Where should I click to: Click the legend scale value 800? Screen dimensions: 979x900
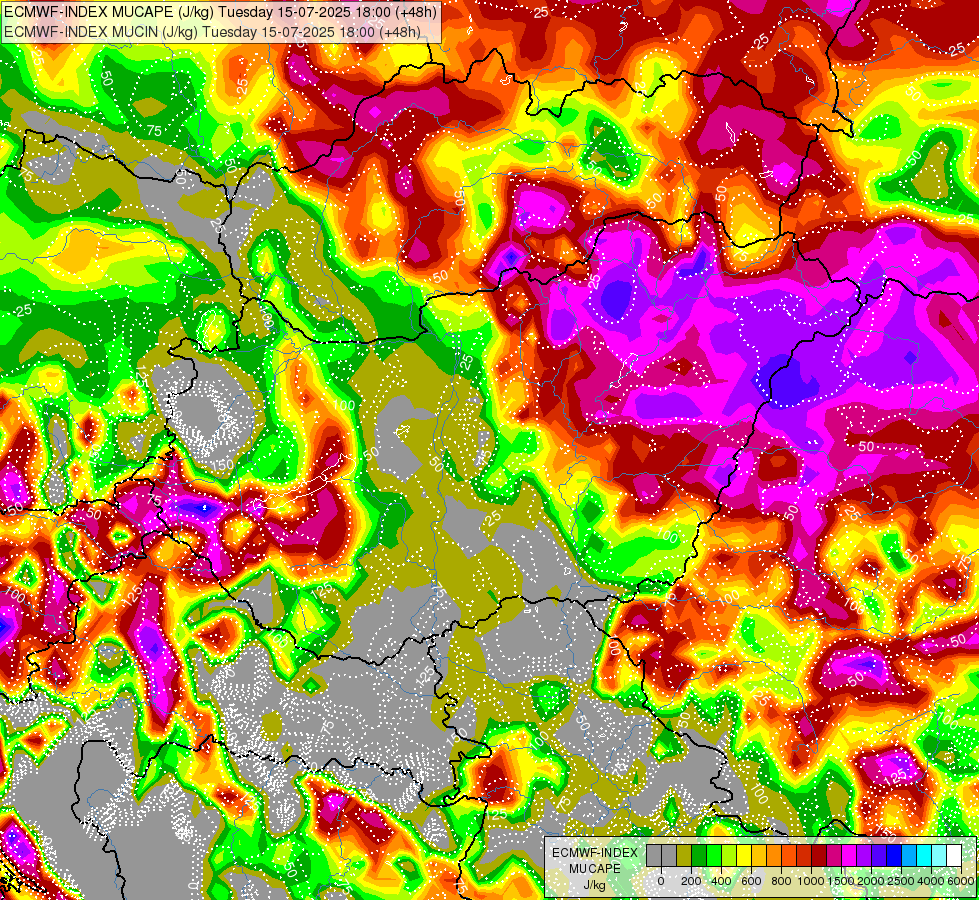[x=782, y=881]
